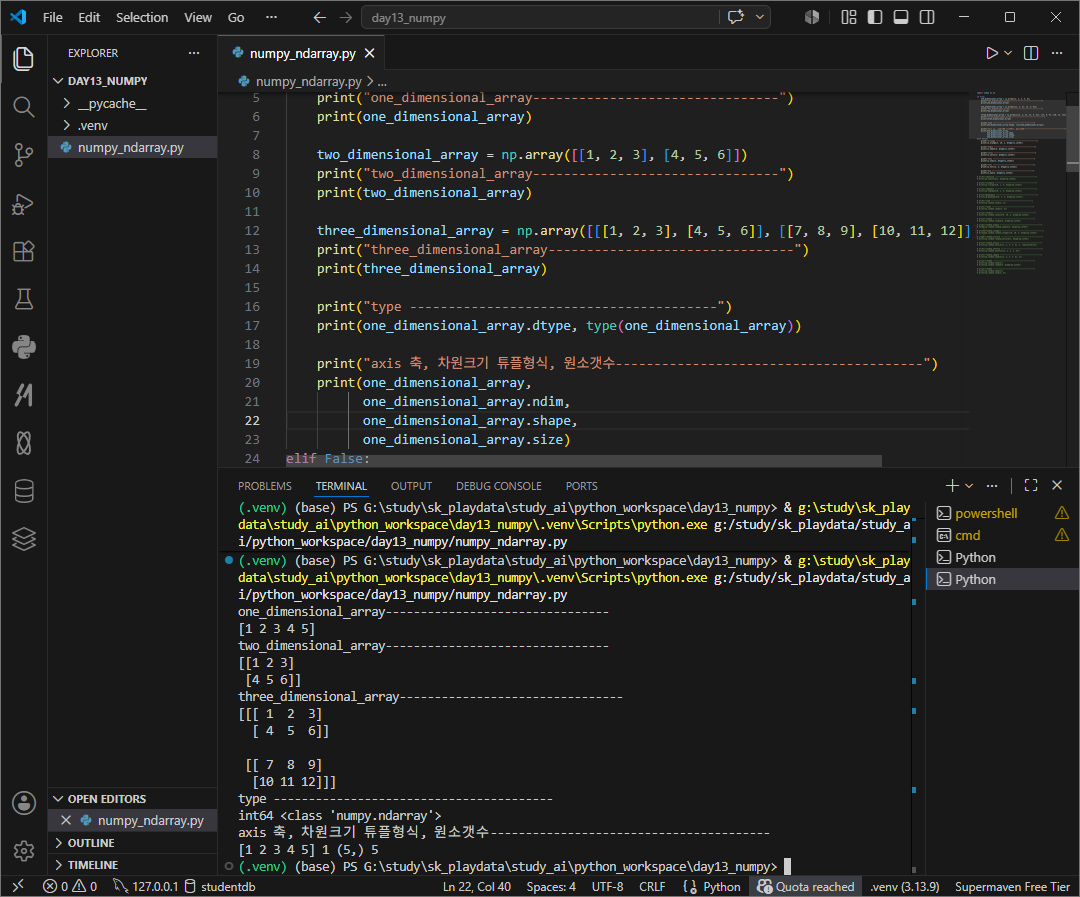1080x897 pixels.
Task: Open remote window button in status bar
Action: (x=19, y=886)
